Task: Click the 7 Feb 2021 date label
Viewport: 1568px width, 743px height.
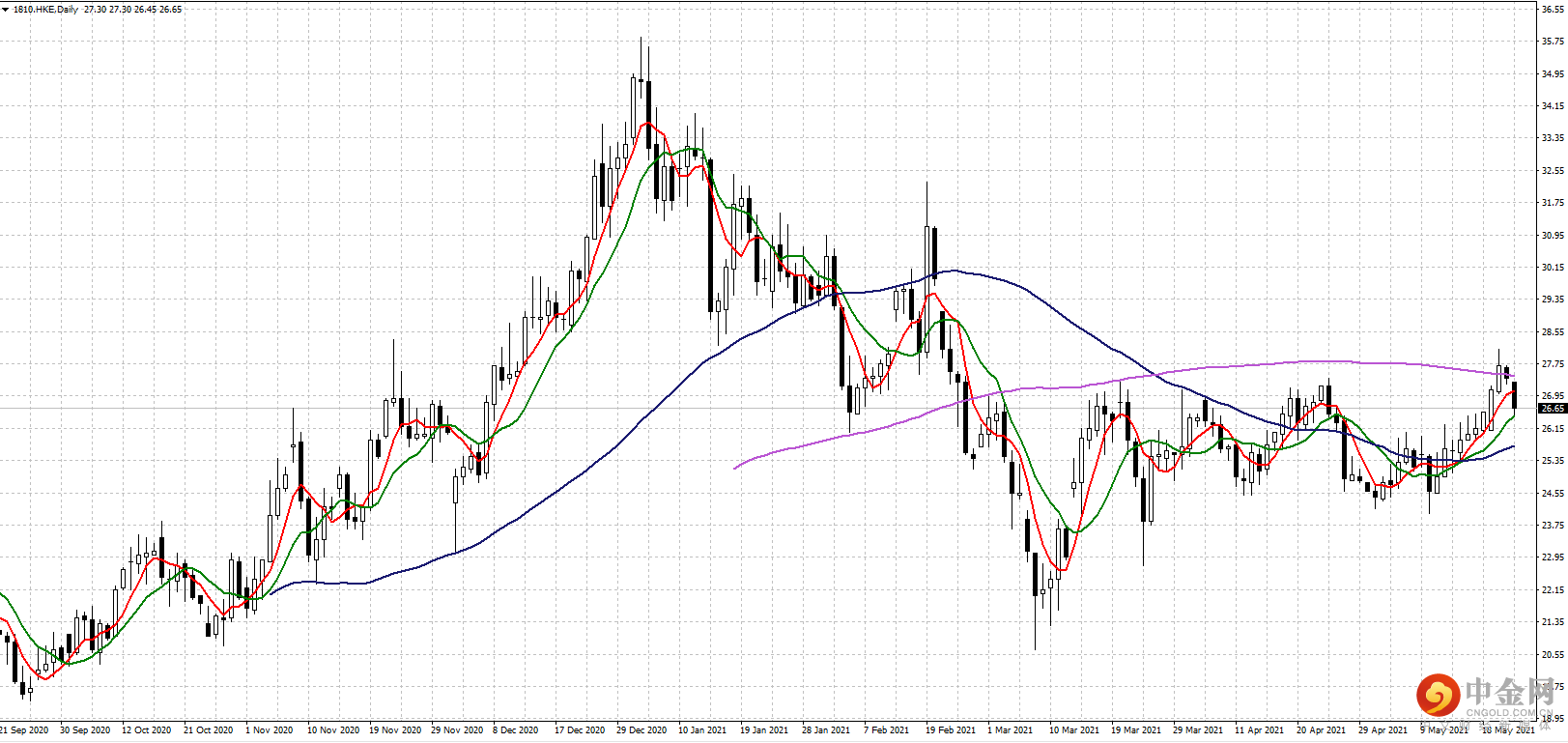Action: [887, 730]
